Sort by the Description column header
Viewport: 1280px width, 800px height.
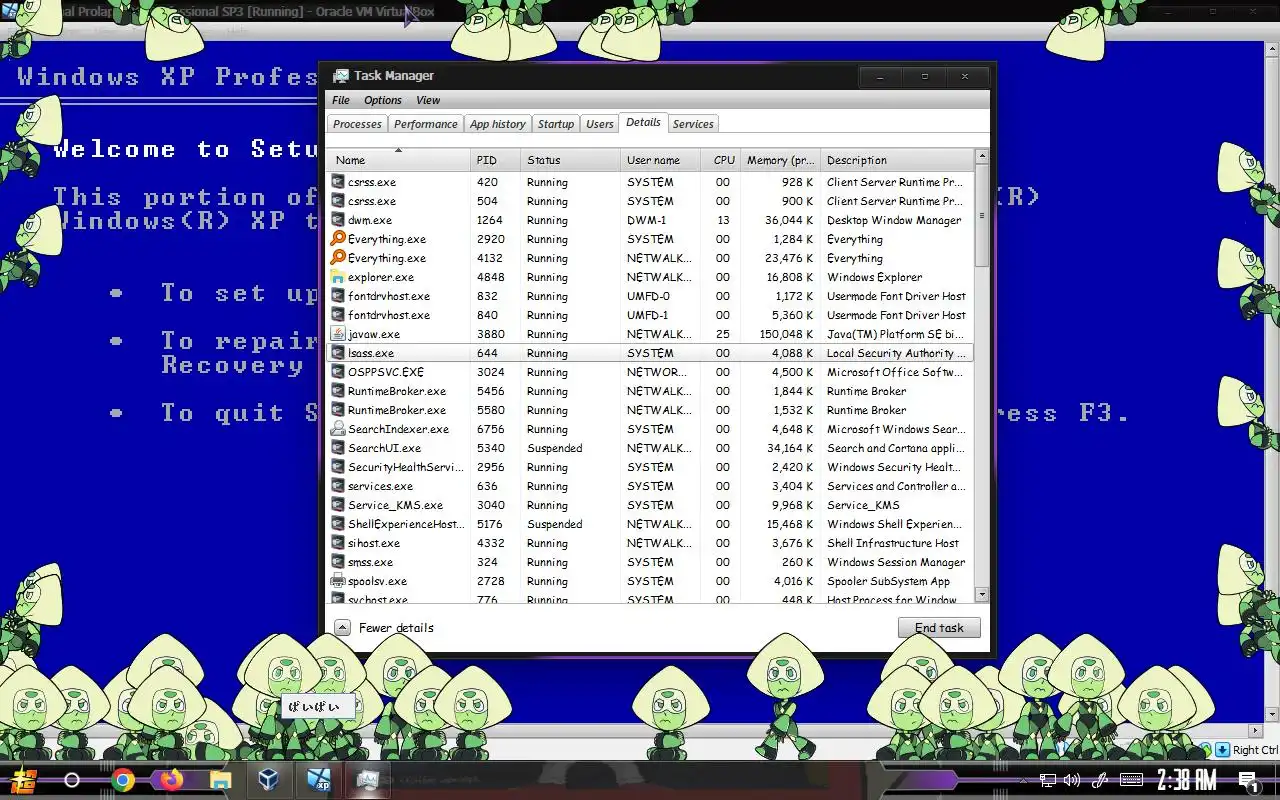[897, 160]
